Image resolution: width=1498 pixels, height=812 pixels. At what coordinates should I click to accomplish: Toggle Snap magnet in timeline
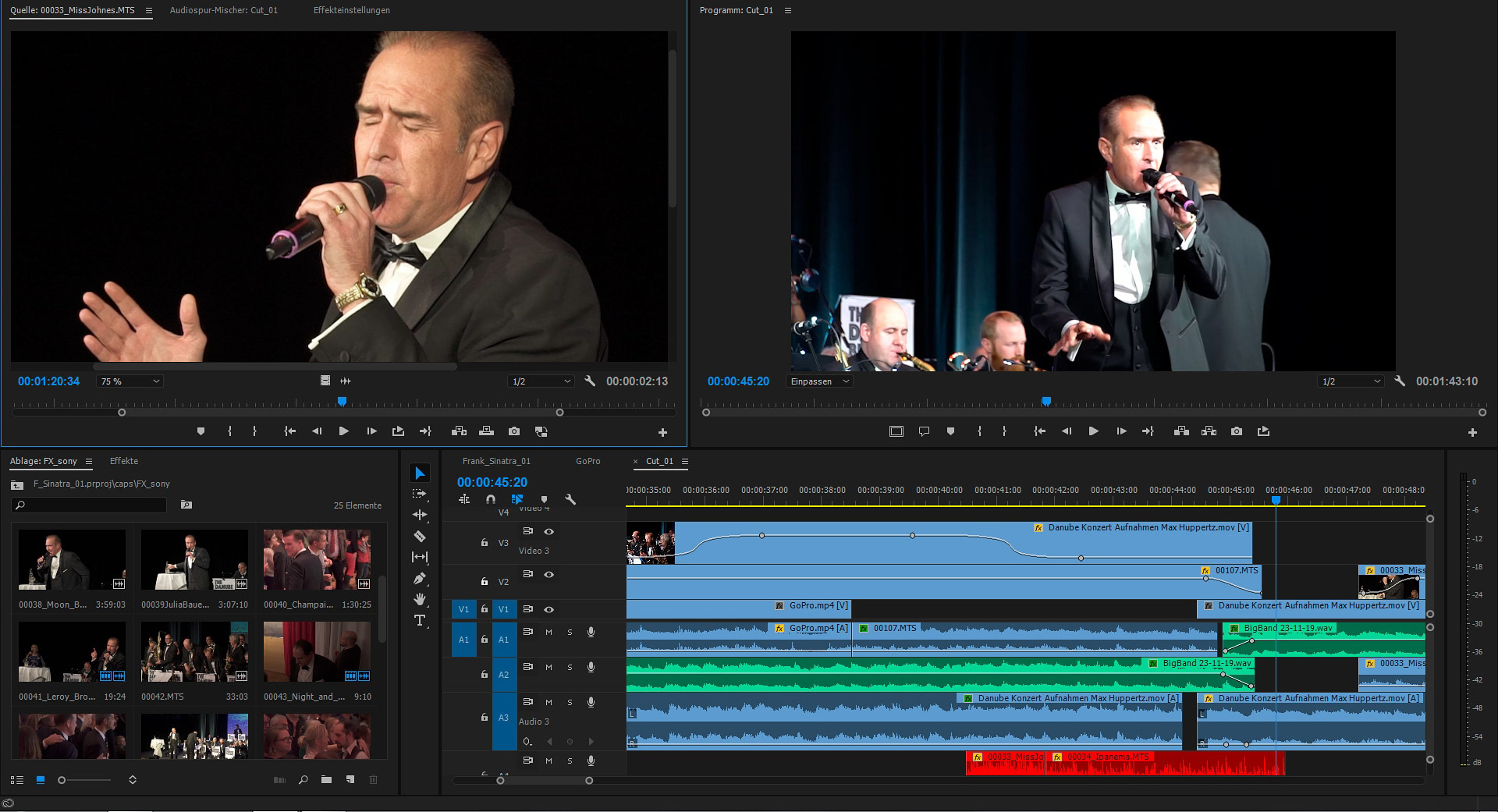click(x=490, y=499)
